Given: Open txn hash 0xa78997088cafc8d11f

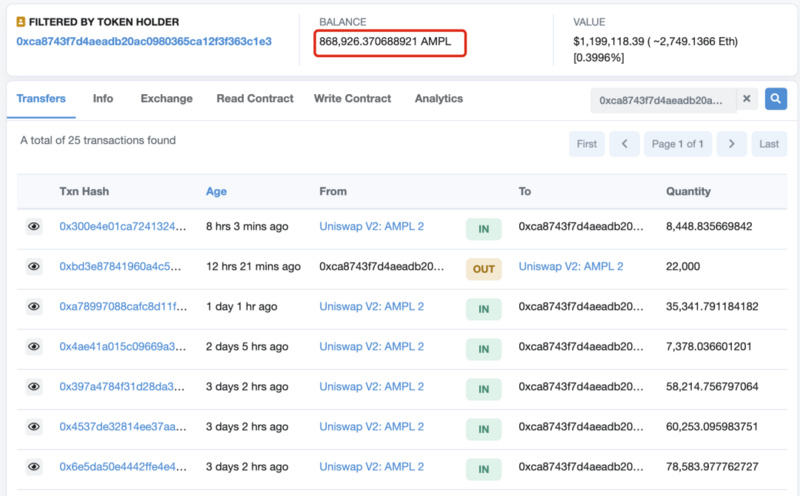Looking at the screenshot, I should pyautogui.click(x=123, y=307).
